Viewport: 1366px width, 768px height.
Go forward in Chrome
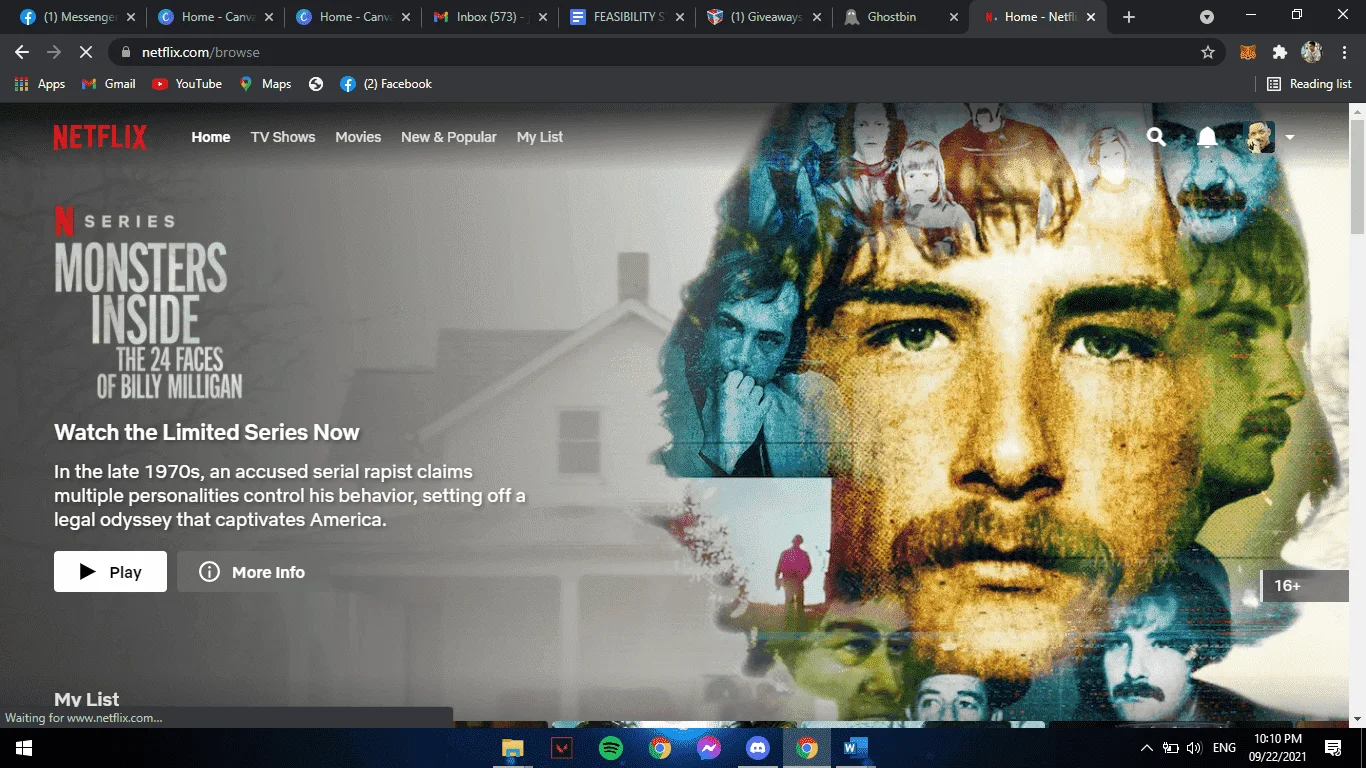[53, 52]
